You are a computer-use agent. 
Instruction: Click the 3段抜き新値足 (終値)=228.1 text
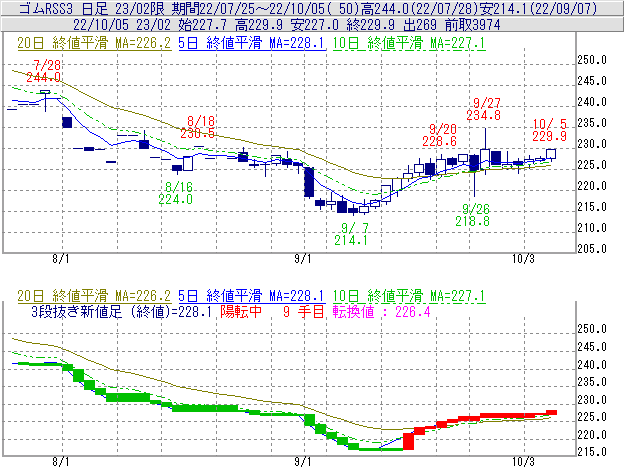(121, 311)
